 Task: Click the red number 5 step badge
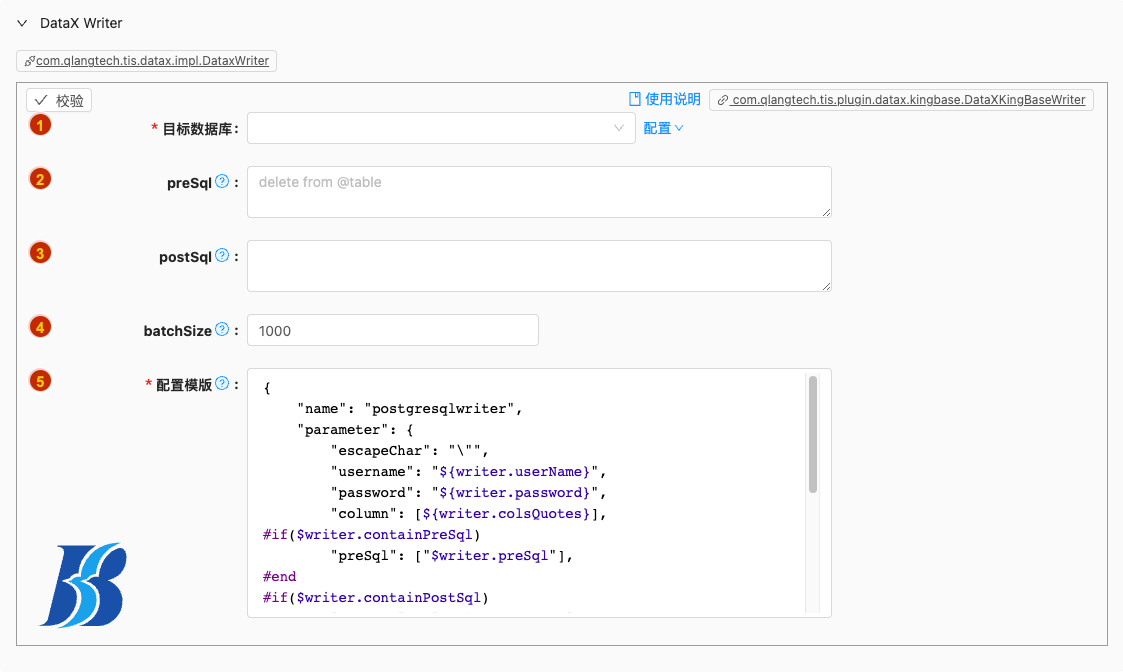pos(39,380)
